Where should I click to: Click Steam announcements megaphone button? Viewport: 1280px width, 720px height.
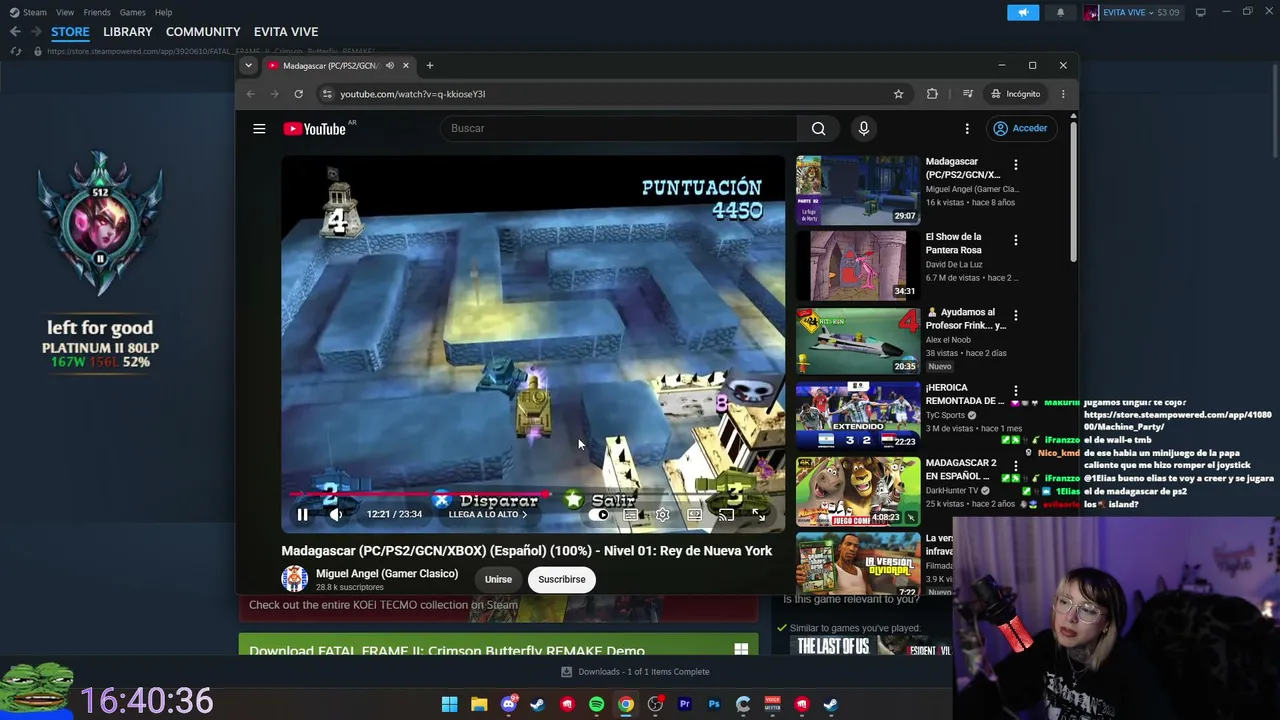click(x=1023, y=12)
